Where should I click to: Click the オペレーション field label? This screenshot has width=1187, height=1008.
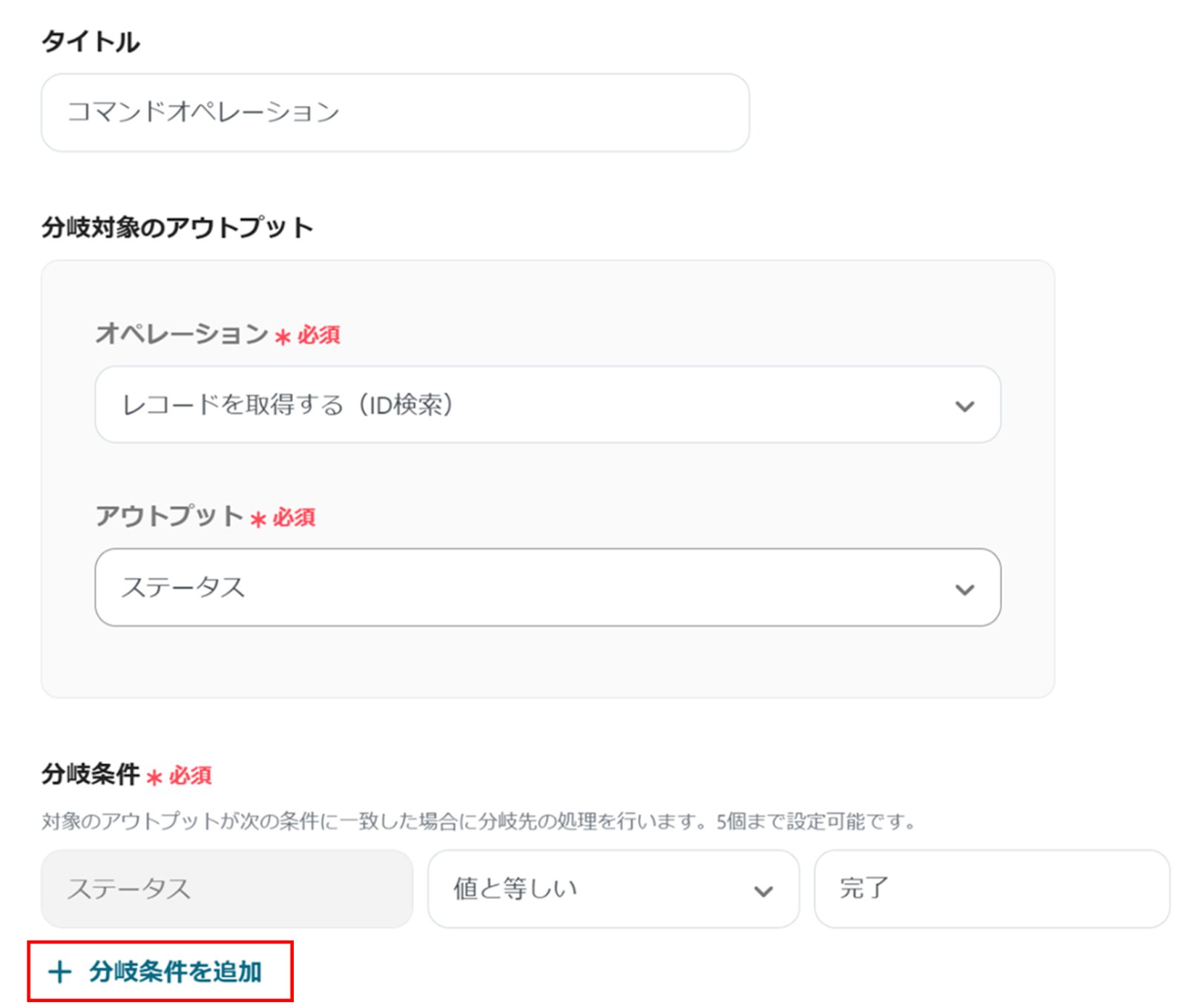click(182, 334)
